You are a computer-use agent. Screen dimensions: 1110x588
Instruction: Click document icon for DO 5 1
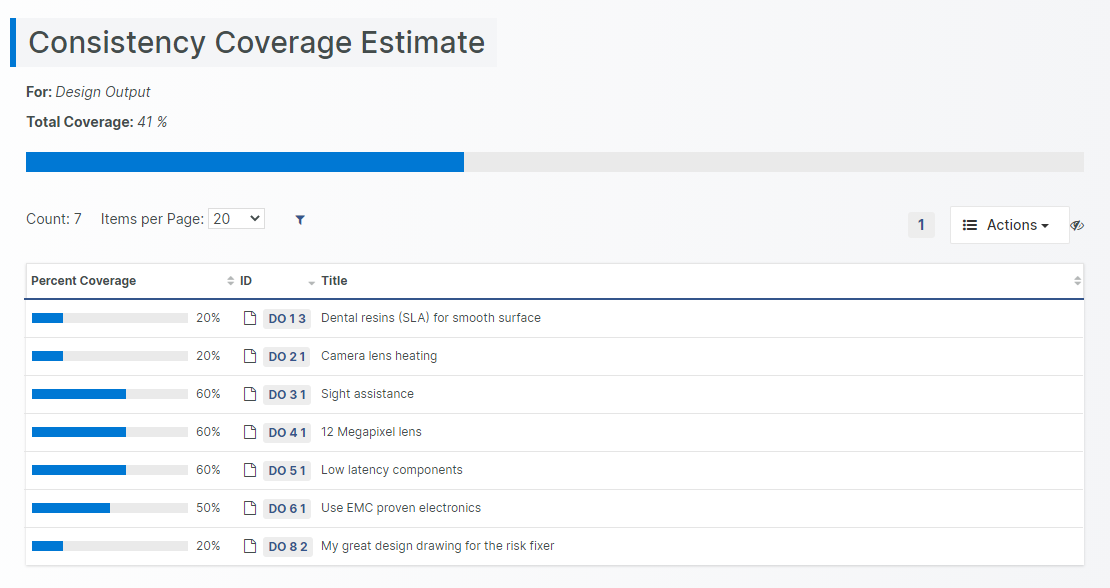tap(250, 470)
